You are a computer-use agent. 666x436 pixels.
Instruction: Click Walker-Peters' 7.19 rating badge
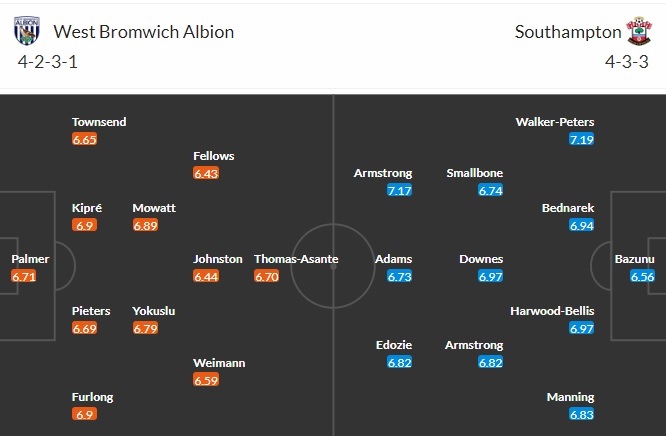point(581,140)
